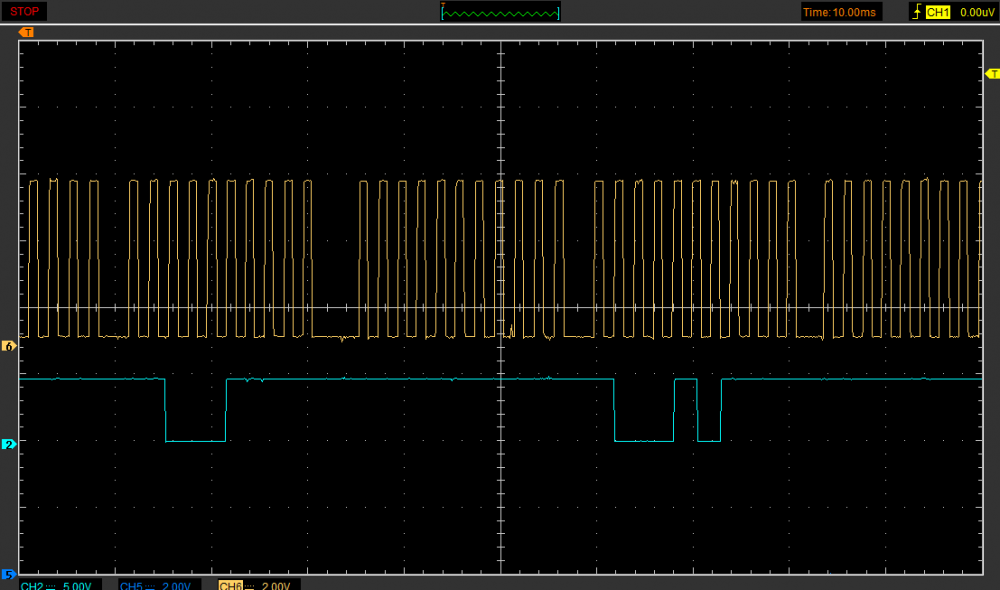Click the CH5 coupling symbol
Viewport: 1000px width, 590px height.
click(x=150, y=585)
